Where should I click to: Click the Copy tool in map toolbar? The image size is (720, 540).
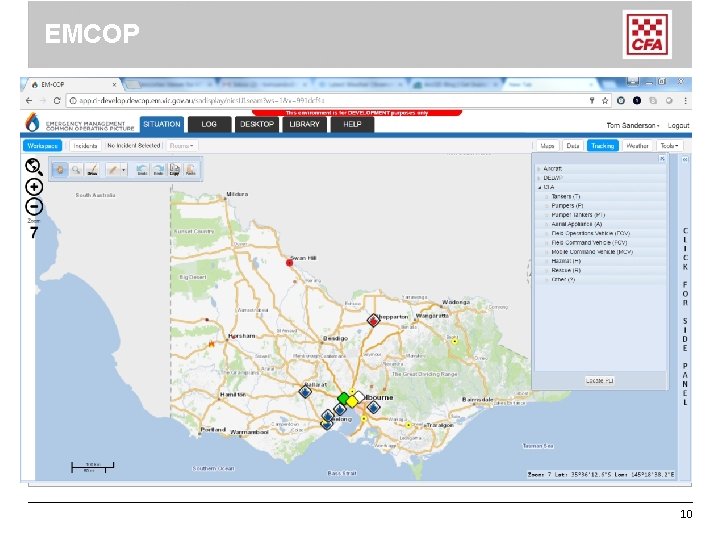pyautogui.click(x=174, y=170)
